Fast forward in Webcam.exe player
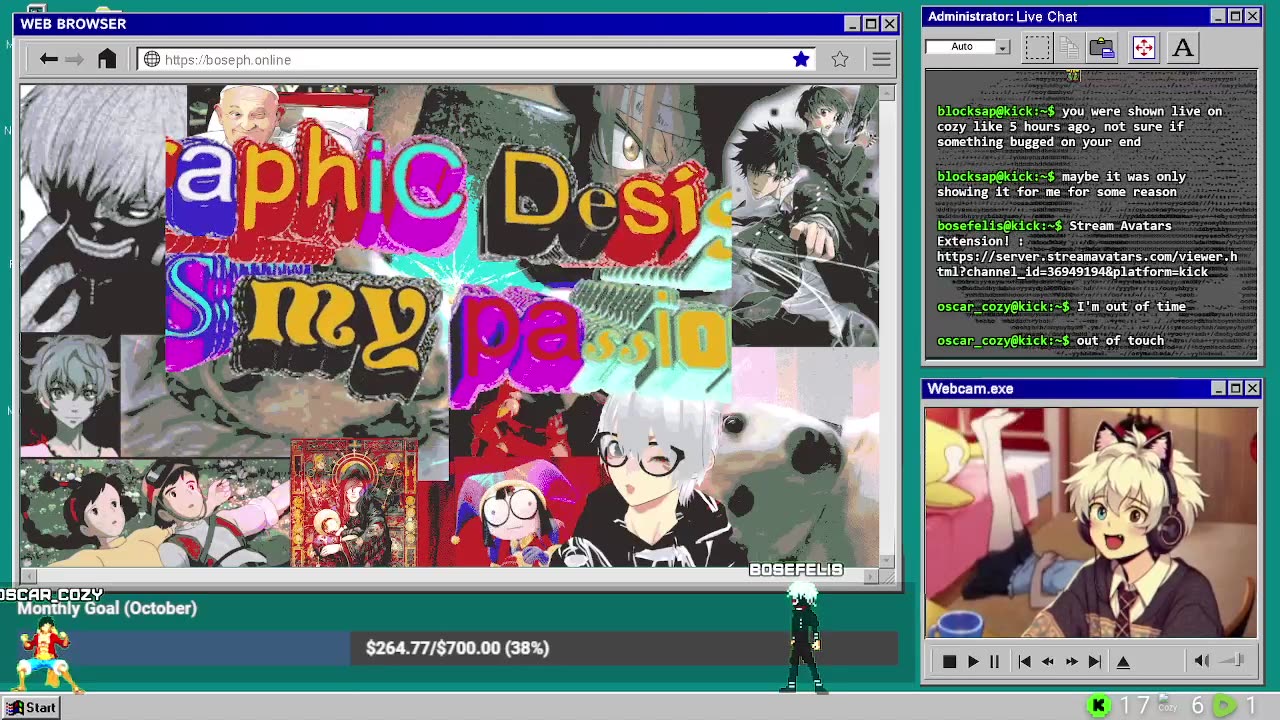The height and width of the screenshot is (720, 1280). pyautogui.click(x=1071, y=662)
